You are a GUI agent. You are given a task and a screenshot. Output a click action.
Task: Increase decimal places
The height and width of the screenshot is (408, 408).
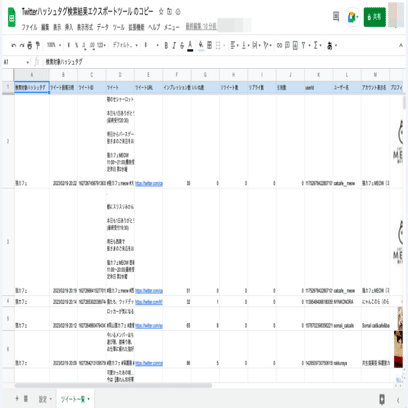[x=92, y=45]
